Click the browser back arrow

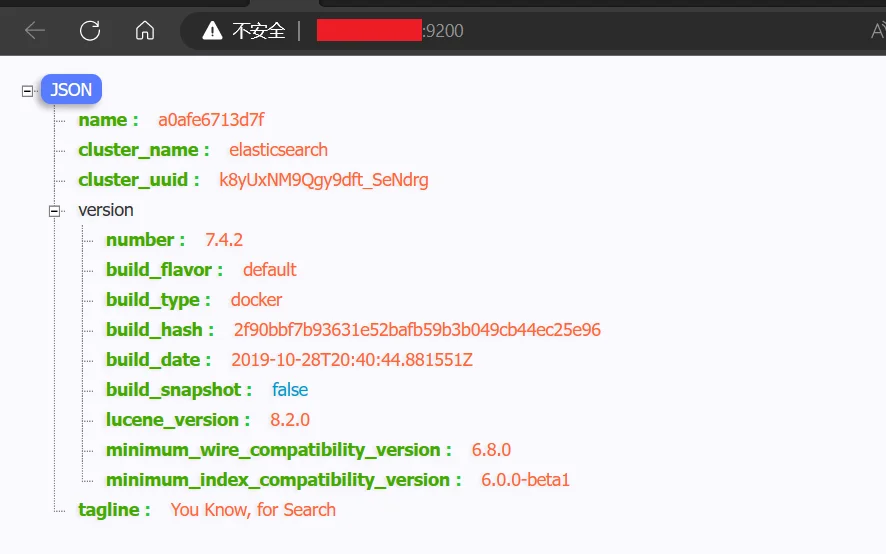[34, 31]
